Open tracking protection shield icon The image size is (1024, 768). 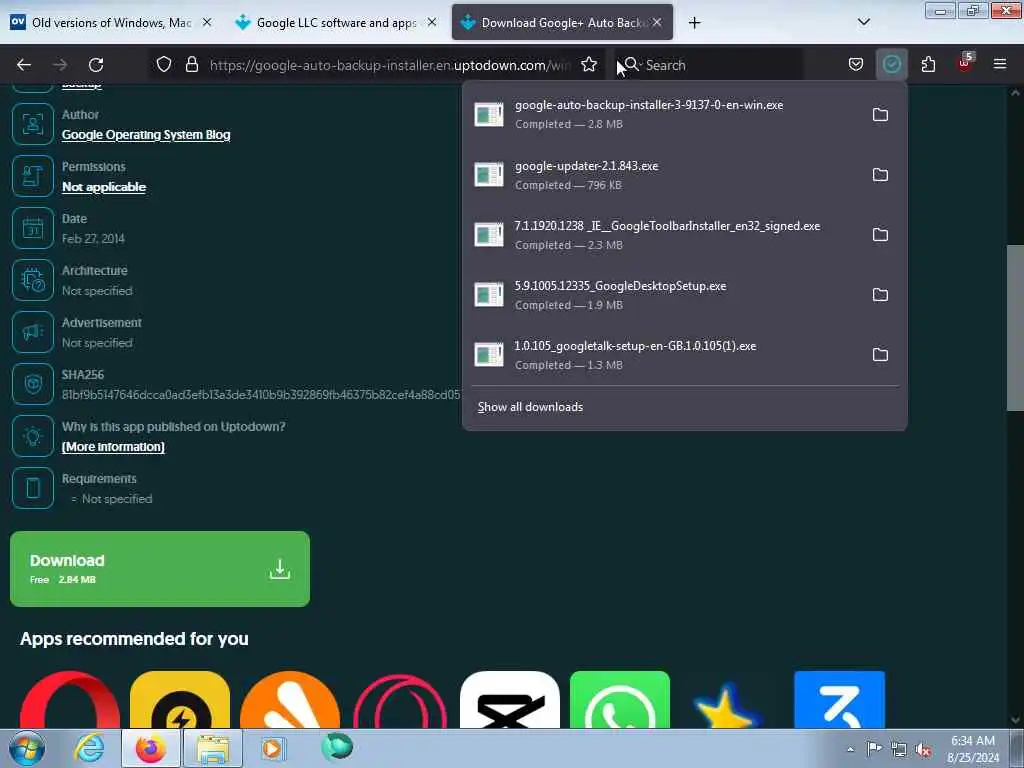[x=164, y=65]
